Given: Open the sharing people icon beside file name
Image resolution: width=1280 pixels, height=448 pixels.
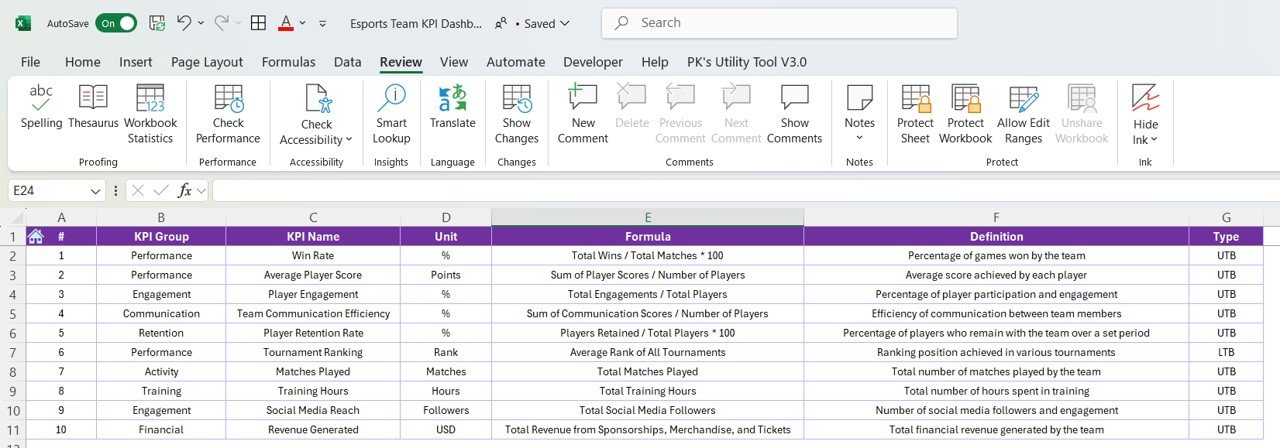Looking at the screenshot, I should 502,22.
